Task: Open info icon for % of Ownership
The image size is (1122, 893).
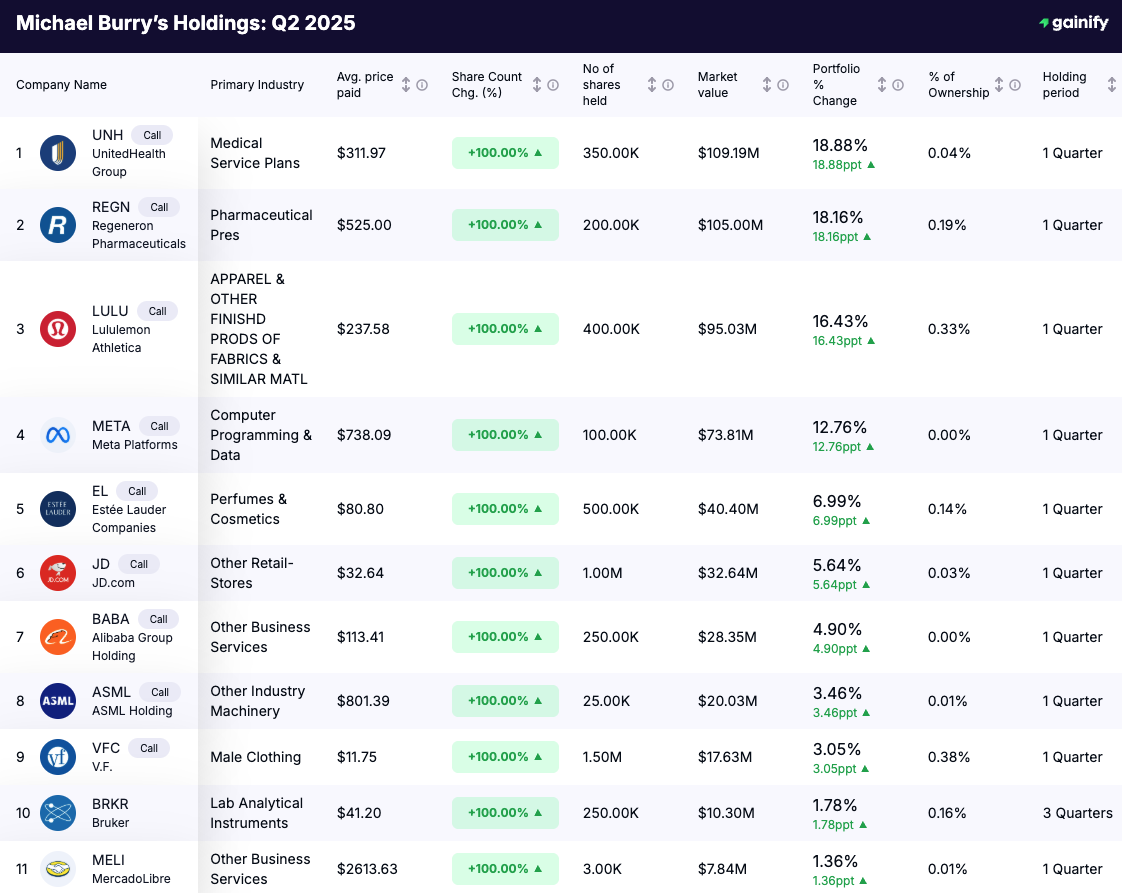Action: 1015,85
